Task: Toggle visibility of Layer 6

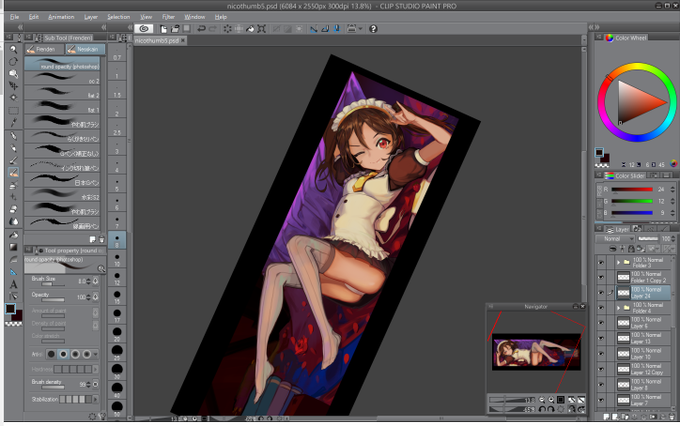Action: (x=601, y=323)
